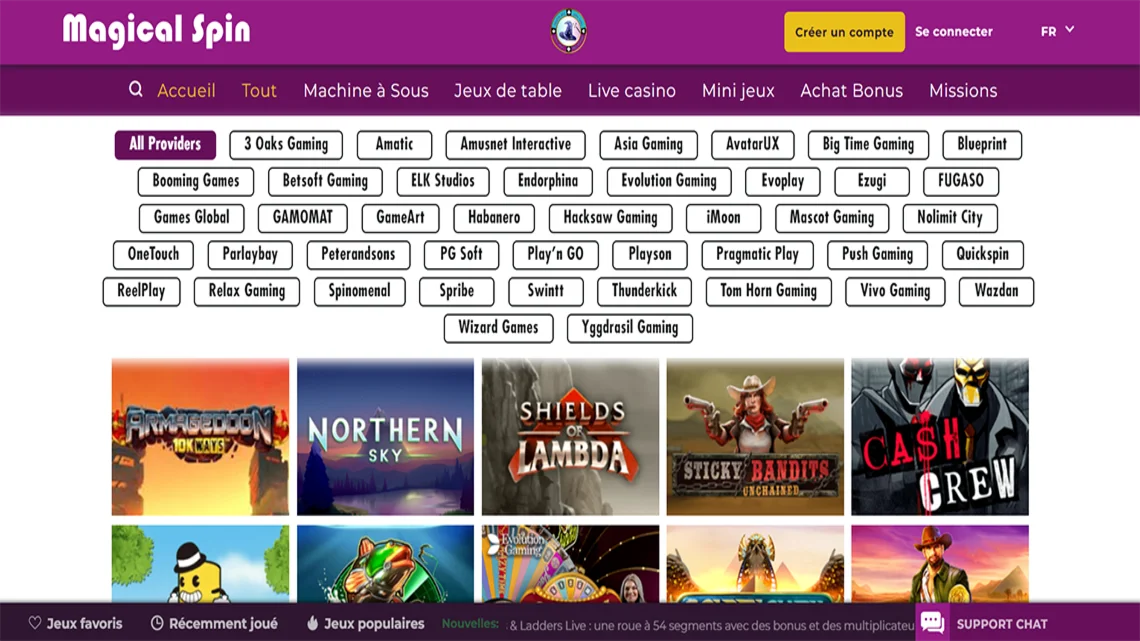This screenshot has width=1140, height=641.
Task: Choose Evoplay provider
Action: [x=782, y=181]
